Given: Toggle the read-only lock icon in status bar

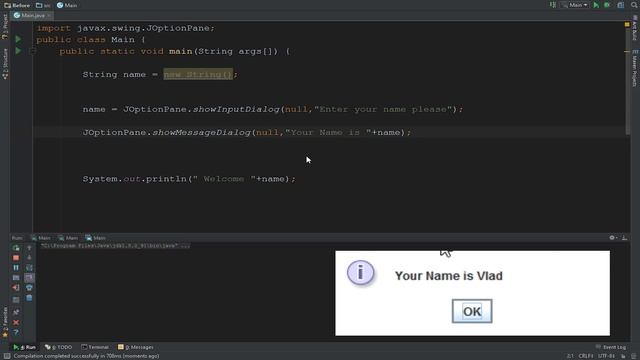Looking at the screenshot, I should [x=623, y=356].
